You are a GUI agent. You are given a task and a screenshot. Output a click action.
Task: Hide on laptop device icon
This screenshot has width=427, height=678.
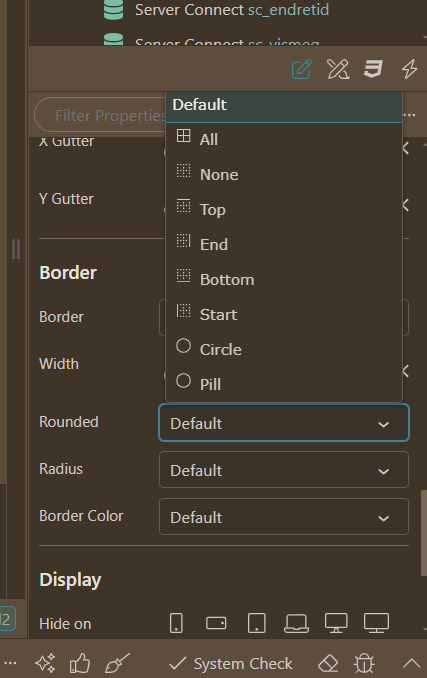tap(296, 623)
